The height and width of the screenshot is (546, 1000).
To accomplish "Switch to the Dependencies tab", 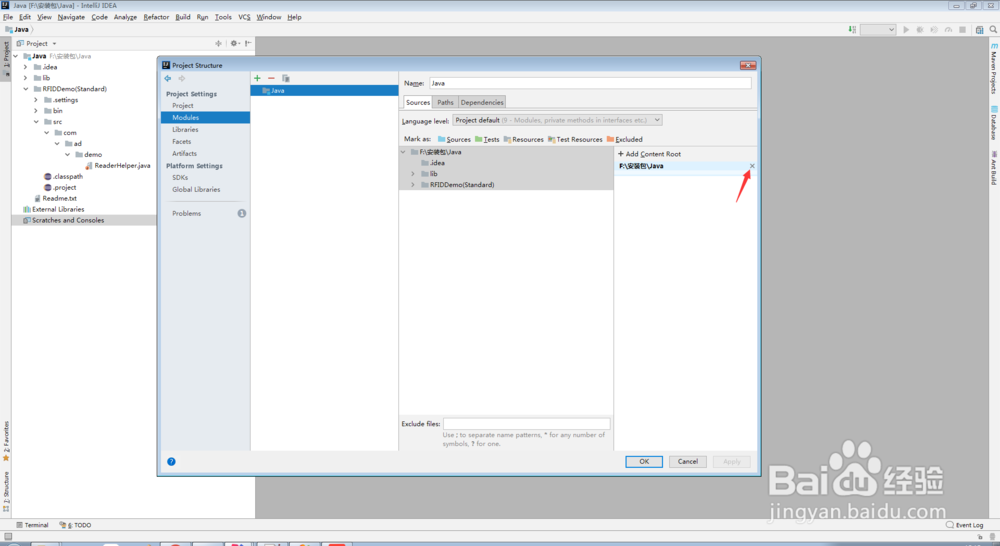I will [482, 102].
